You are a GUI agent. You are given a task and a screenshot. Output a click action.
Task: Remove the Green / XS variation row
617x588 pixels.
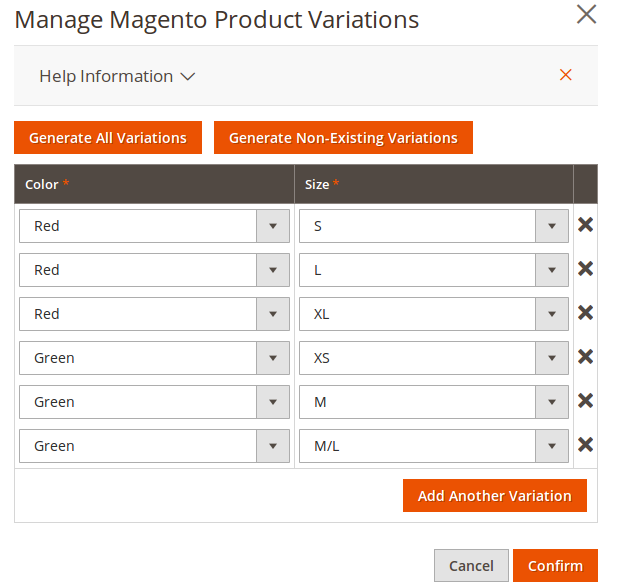point(585,357)
